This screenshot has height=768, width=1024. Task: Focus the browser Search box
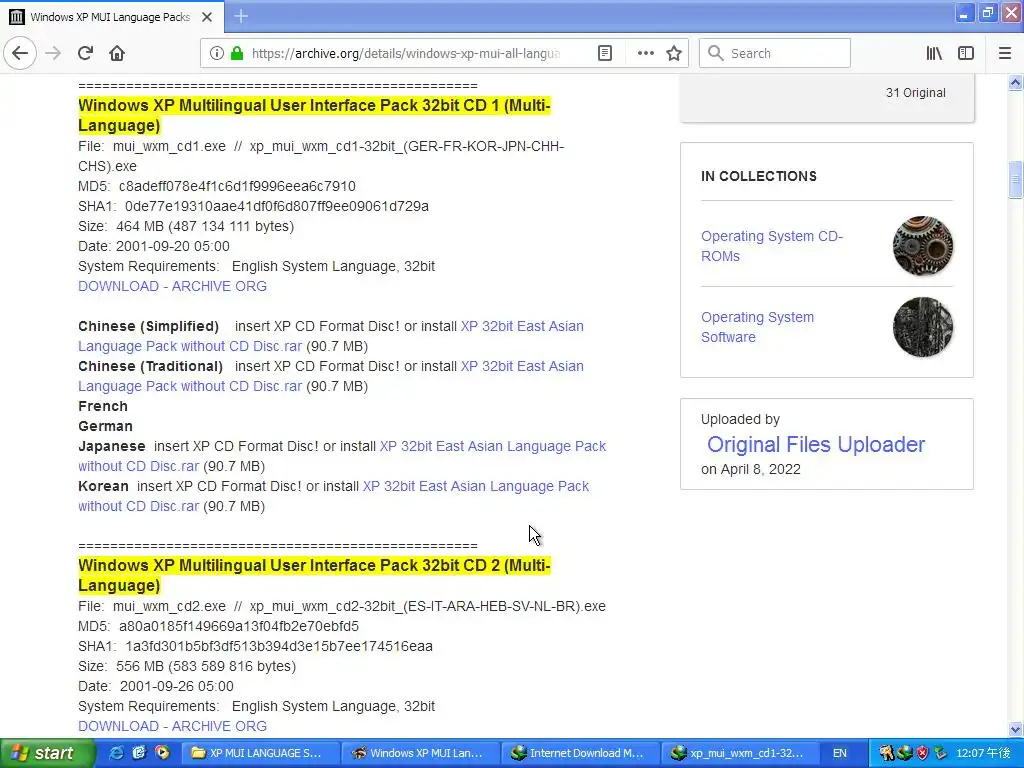point(775,53)
